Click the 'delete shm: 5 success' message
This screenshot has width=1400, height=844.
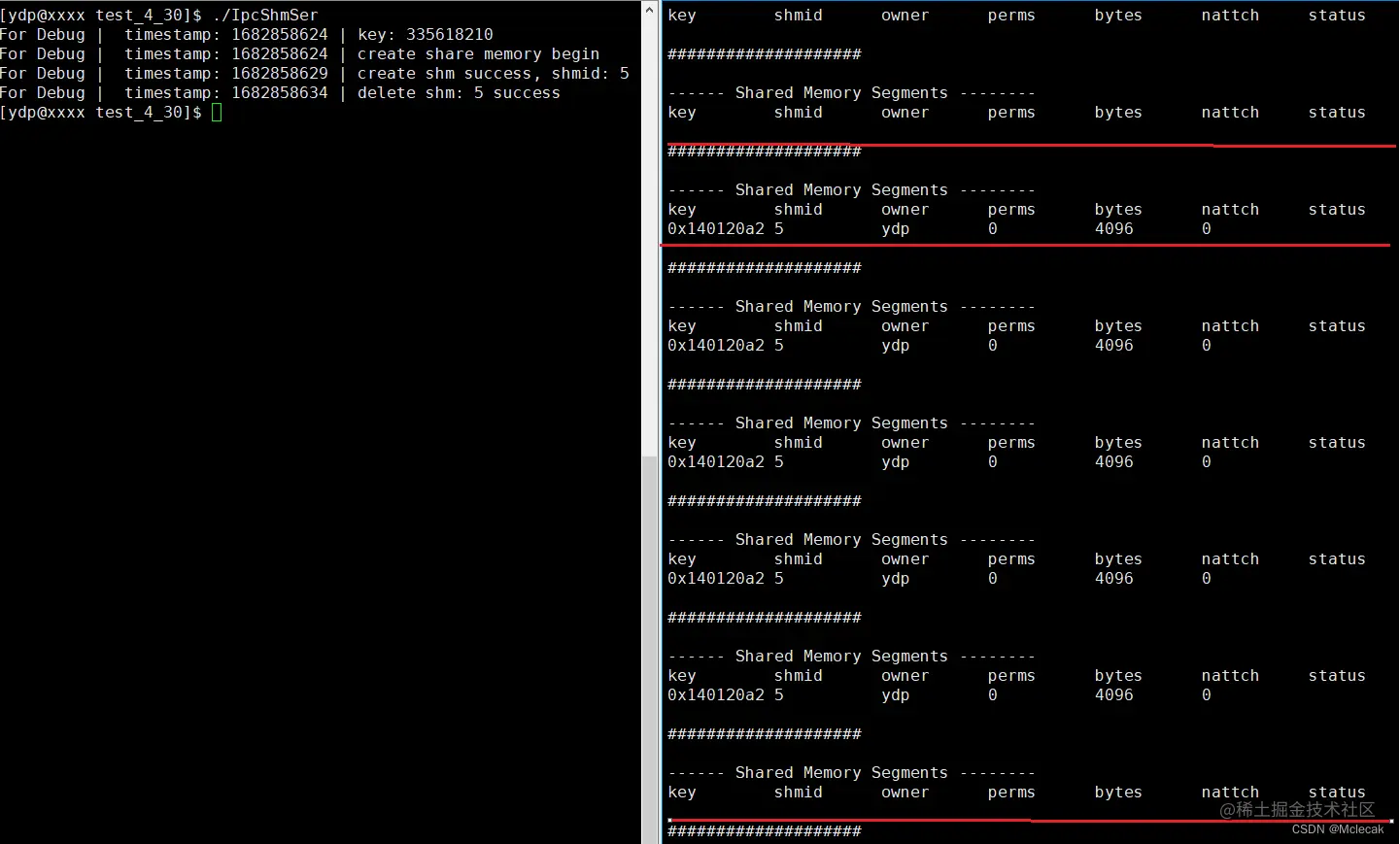click(459, 93)
